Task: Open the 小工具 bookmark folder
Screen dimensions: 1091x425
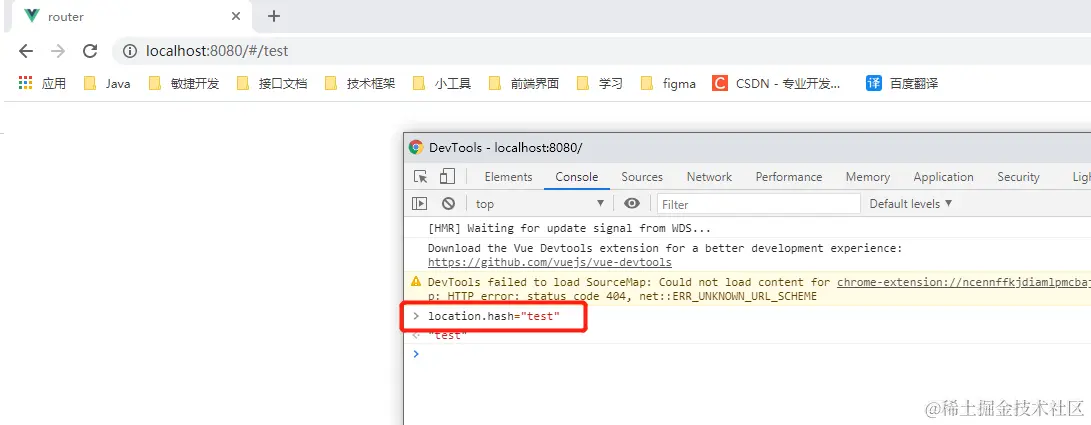Action: click(442, 83)
